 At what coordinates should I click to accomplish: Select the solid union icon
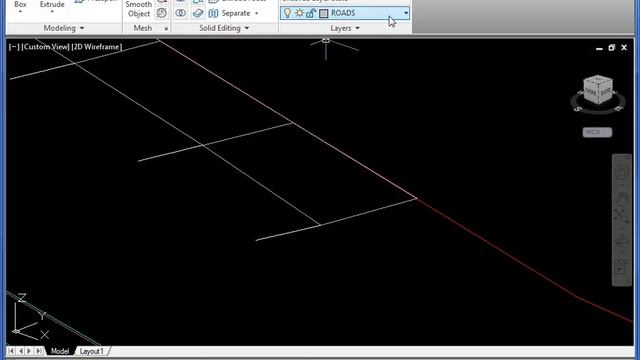[x=180, y=13]
